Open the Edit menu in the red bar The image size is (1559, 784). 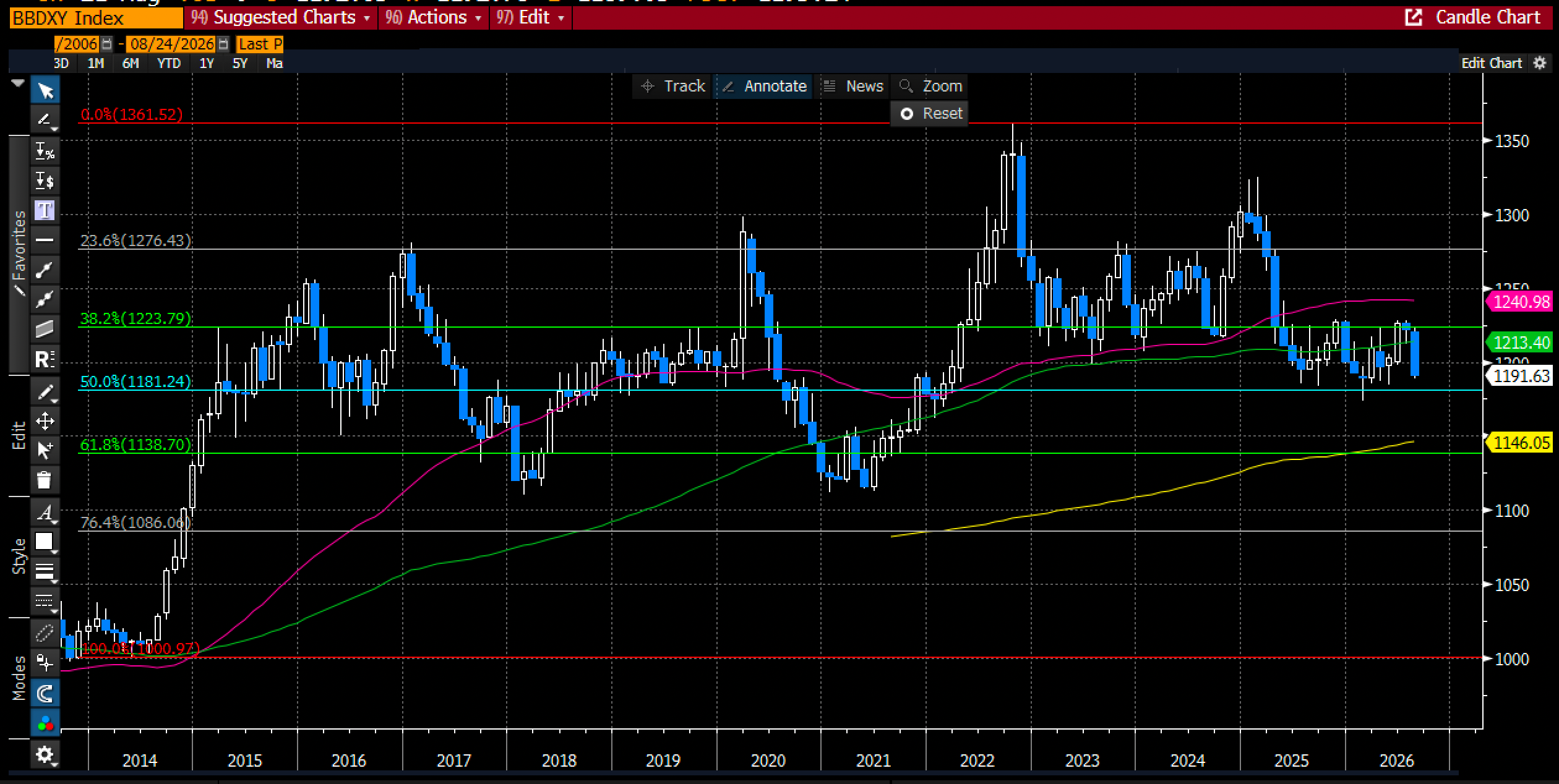[531, 17]
